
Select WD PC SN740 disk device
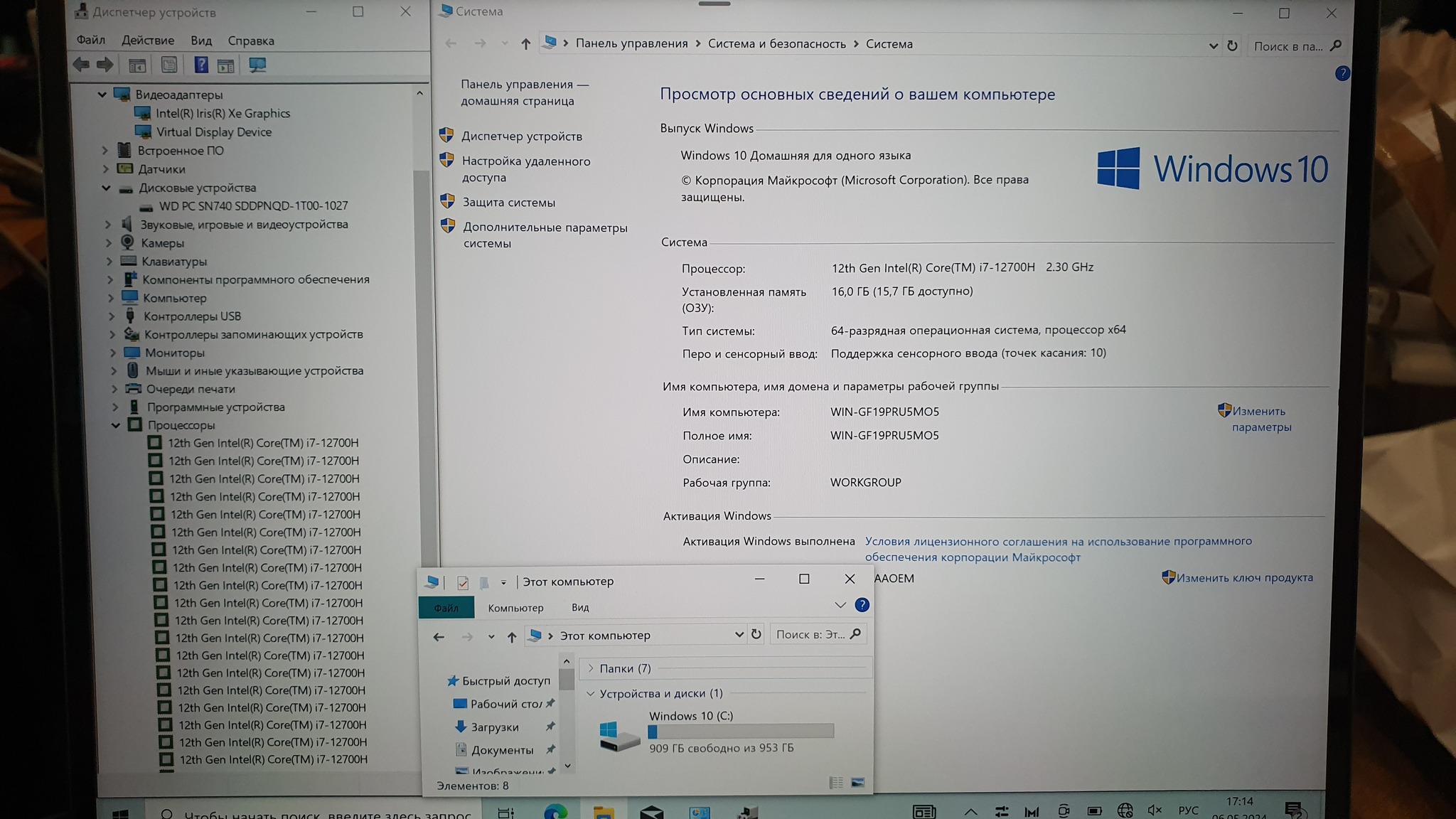coord(253,206)
